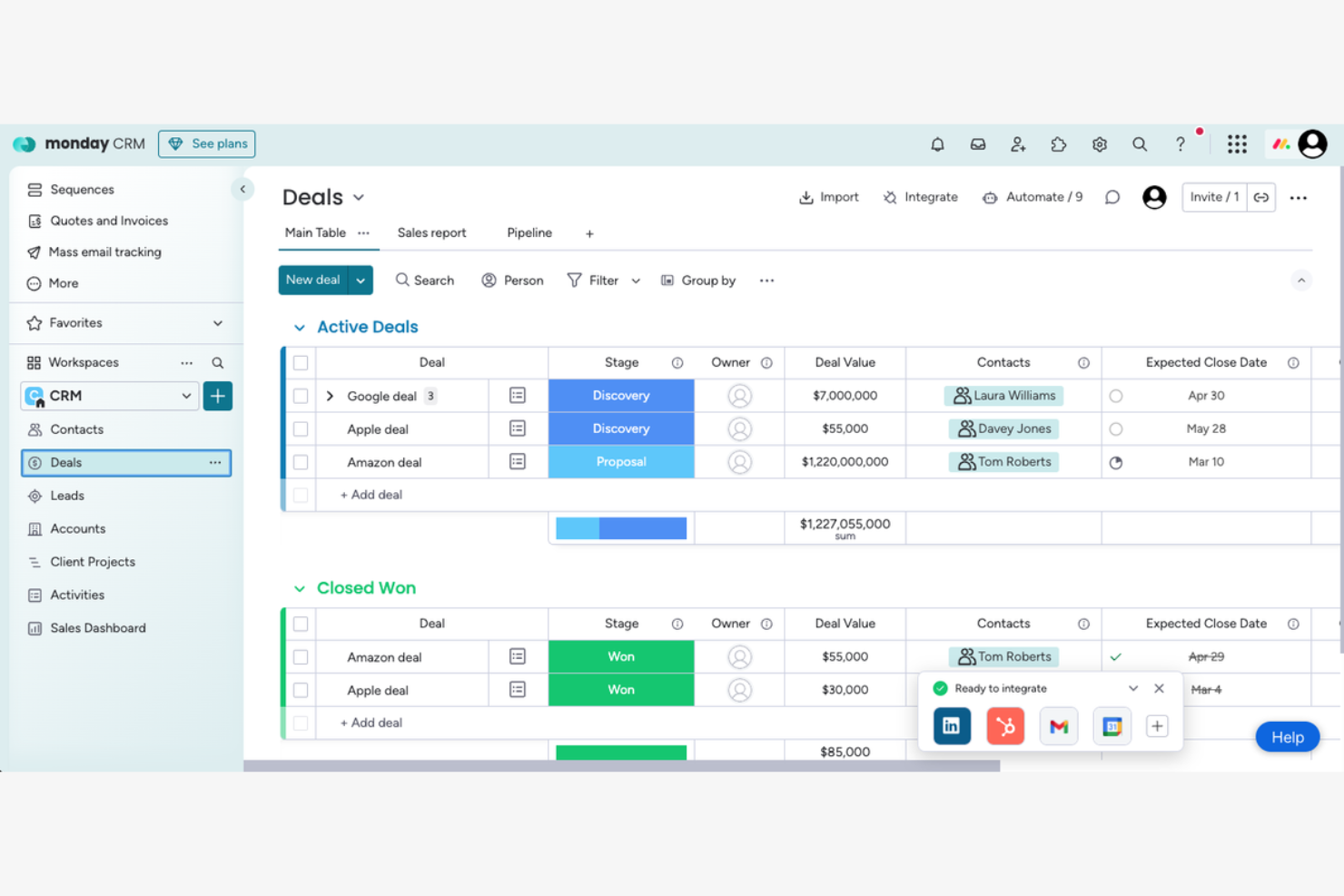Expand the Google deal subitems

[330, 396]
